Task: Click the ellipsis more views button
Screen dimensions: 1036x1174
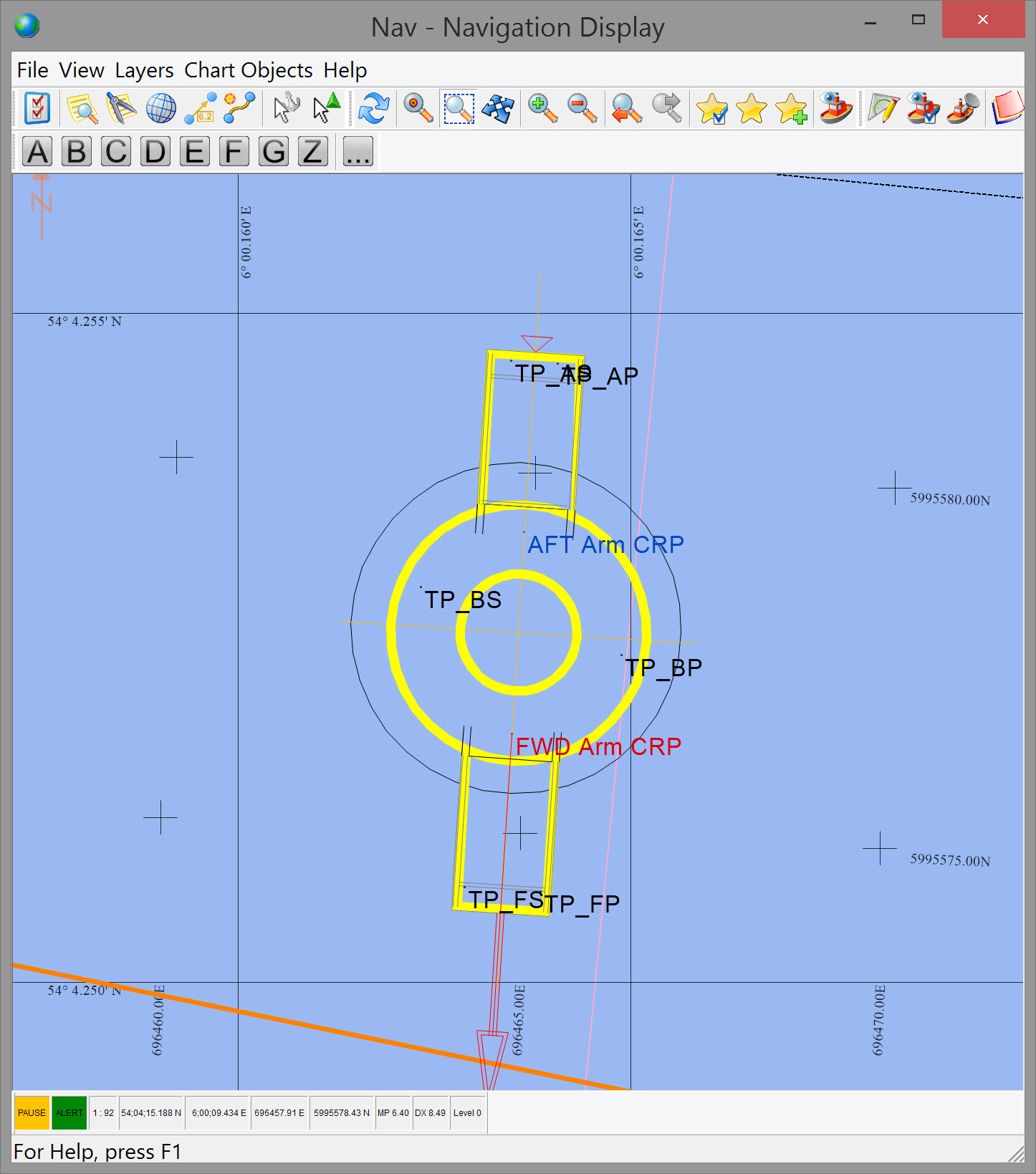Action: tap(358, 152)
